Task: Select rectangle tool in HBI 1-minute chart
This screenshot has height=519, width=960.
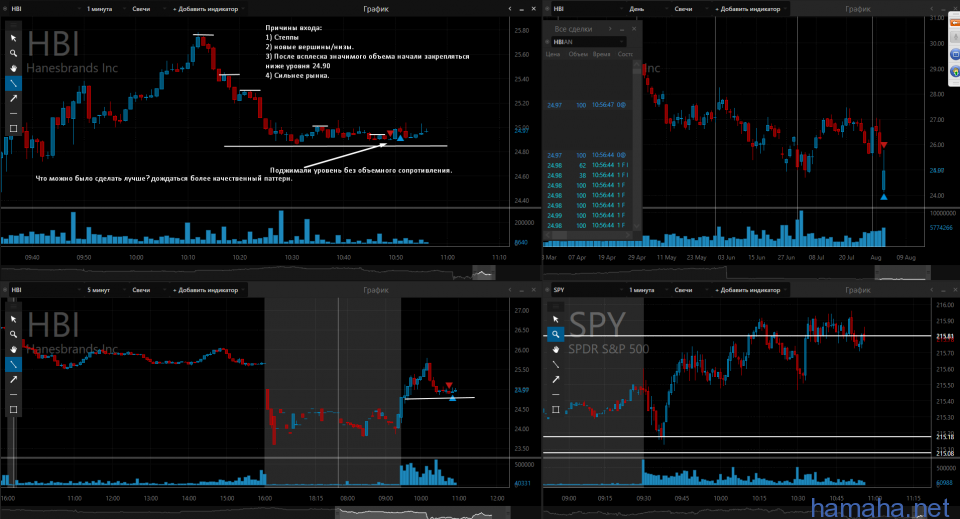Action: [x=13, y=129]
